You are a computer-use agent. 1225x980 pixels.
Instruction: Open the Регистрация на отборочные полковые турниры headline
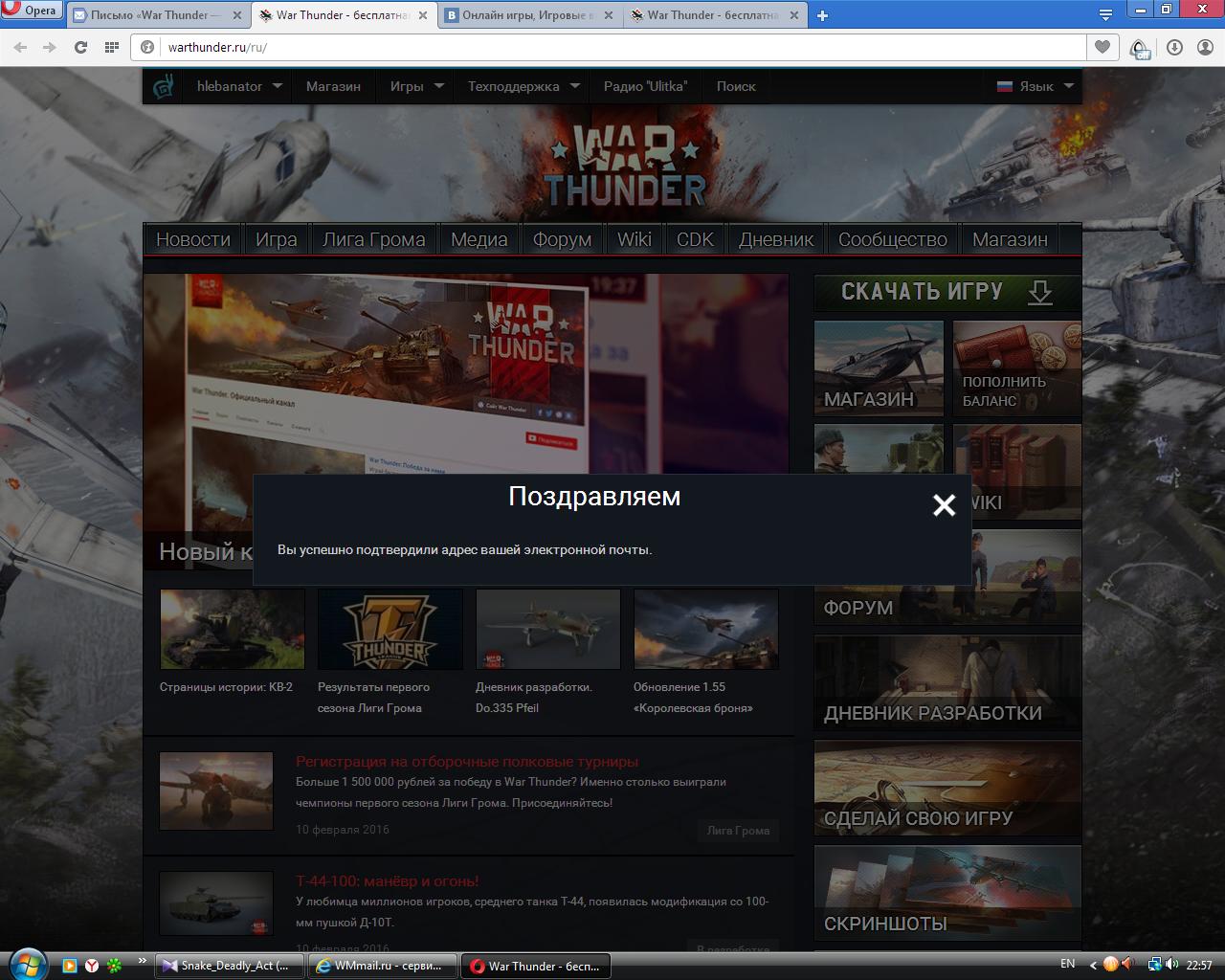click(x=467, y=762)
